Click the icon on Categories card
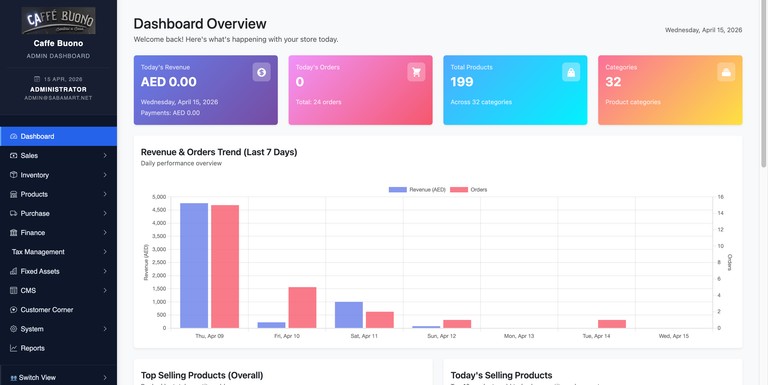The image size is (768, 385). (x=726, y=72)
